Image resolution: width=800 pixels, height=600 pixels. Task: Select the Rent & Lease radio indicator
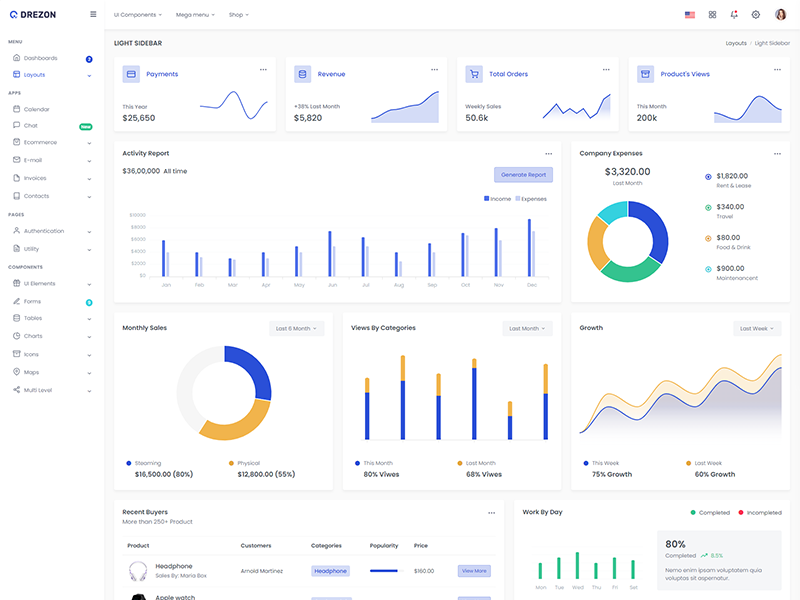pyautogui.click(x=708, y=176)
